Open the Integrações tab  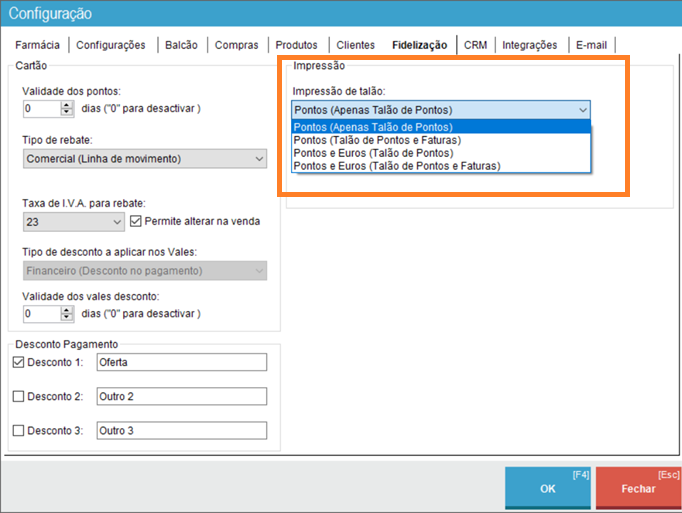pyautogui.click(x=529, y=45)
